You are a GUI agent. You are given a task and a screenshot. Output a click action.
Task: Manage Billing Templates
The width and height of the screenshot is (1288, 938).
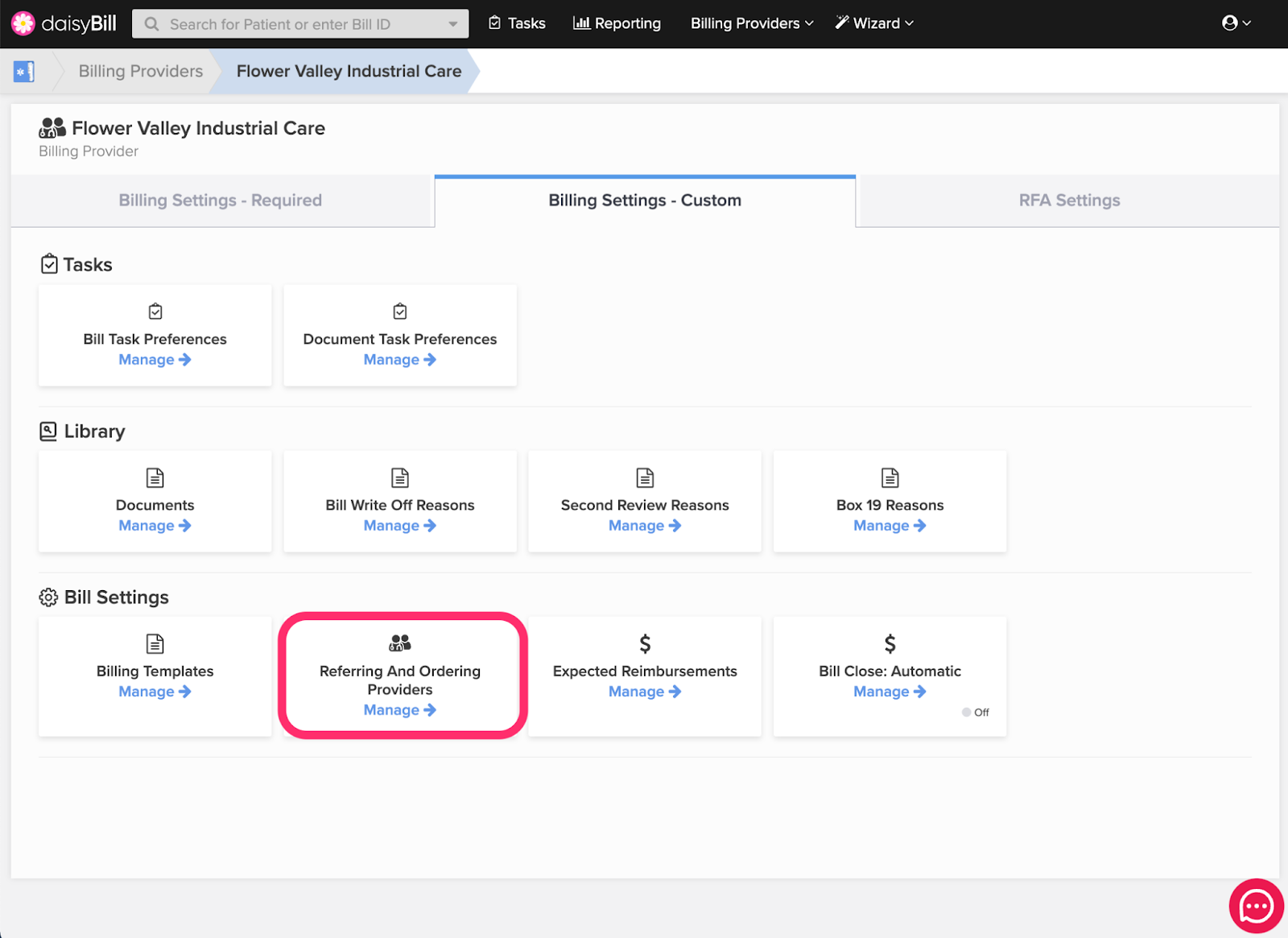coord(155,692)
